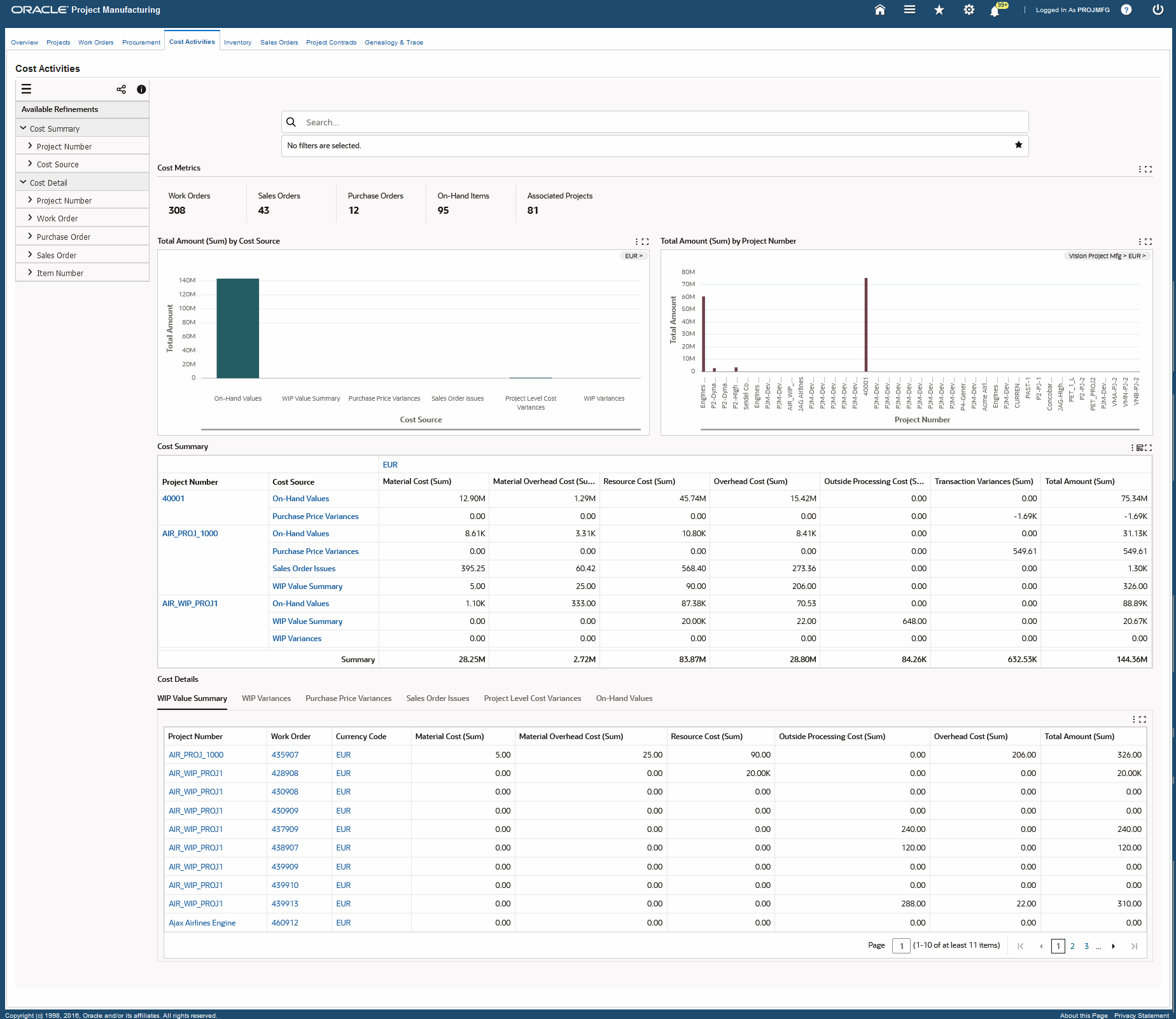Select the On-Hand Values details tab
This screenshot has height=1019, width=1176.
624,698
